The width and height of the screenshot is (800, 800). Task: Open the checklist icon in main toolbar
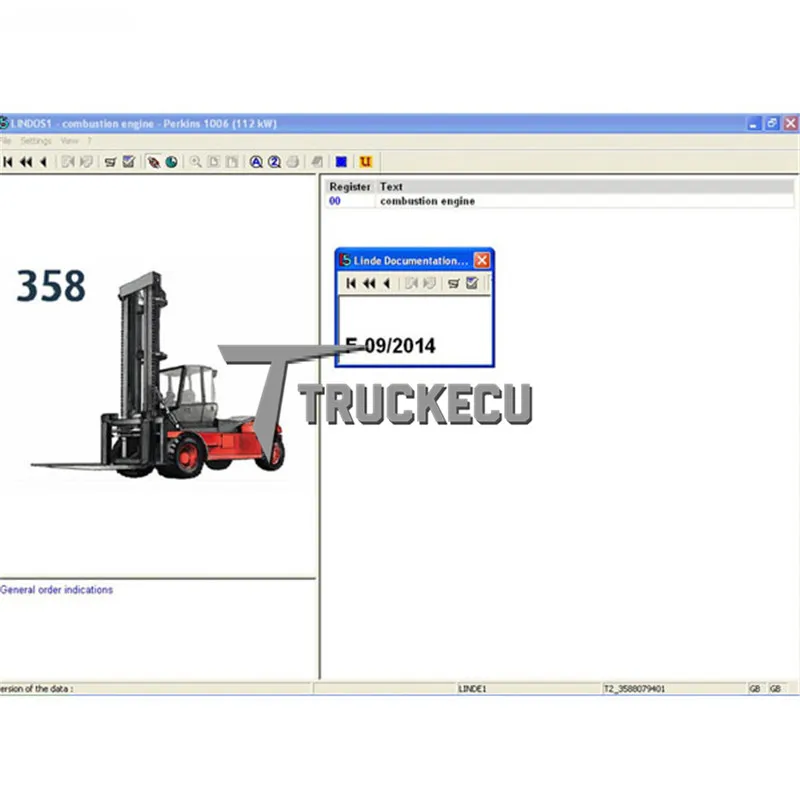pyautogui.click(x=129, y=162)
